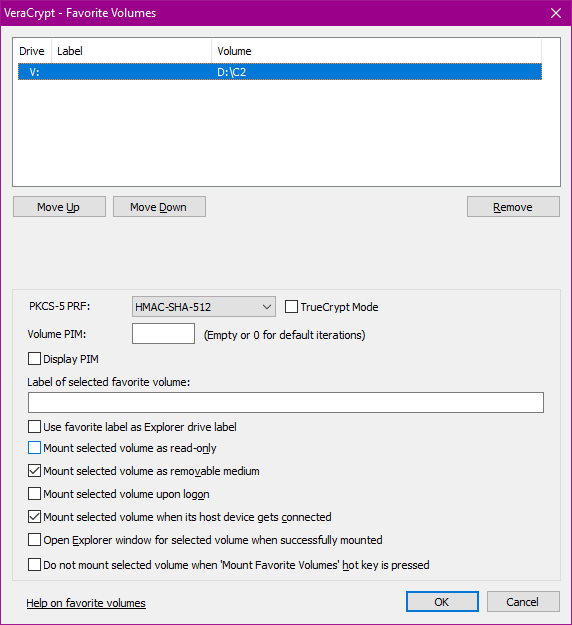The height and width of the screenshot is (625, 572).
Task: Enable Mount selected volume upon logon
Action: 34,494
